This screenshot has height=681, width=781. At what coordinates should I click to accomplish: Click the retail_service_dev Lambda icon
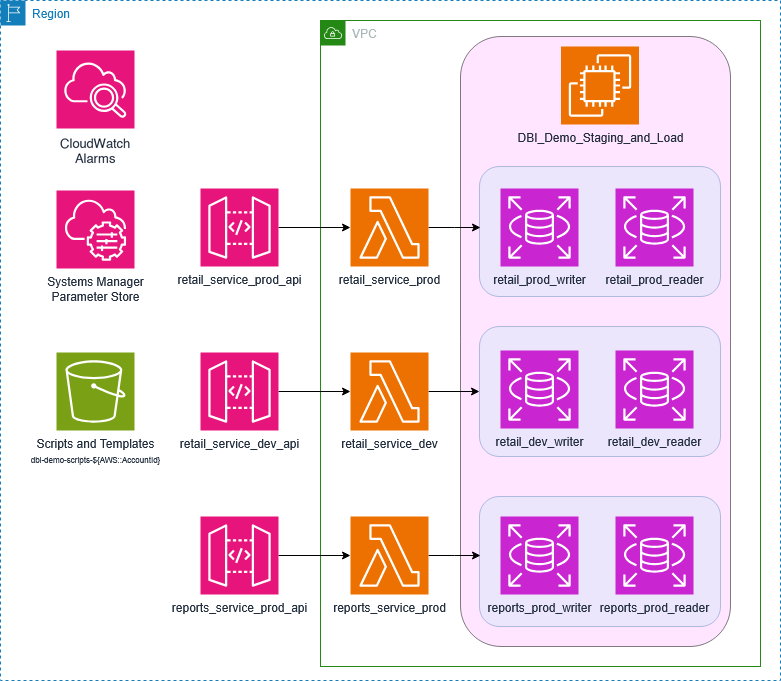tap(390, 392)
